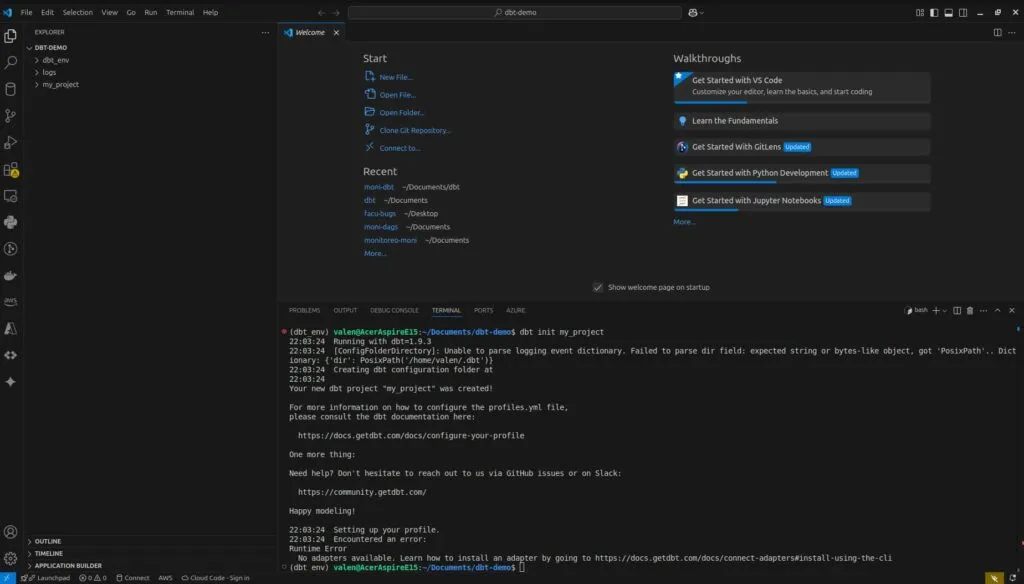Open the Learn the Fundamentals walkthrough

pyautogui.click(x=802, y=121)
